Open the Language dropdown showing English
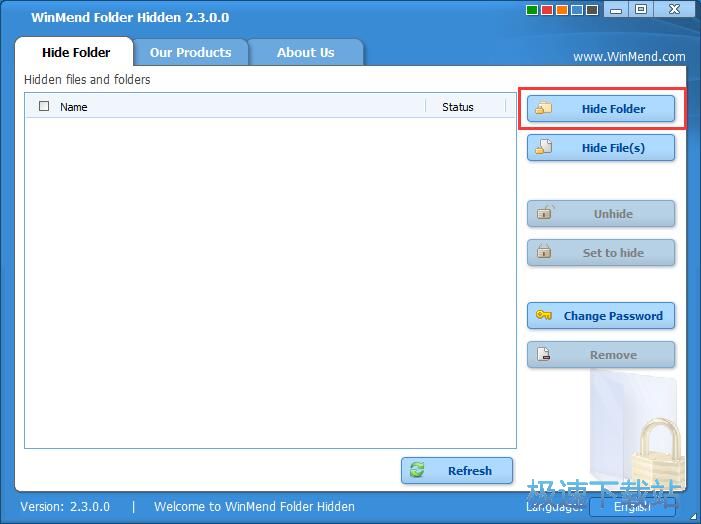Viewport: 701px width, 524px height. [632, 507]
